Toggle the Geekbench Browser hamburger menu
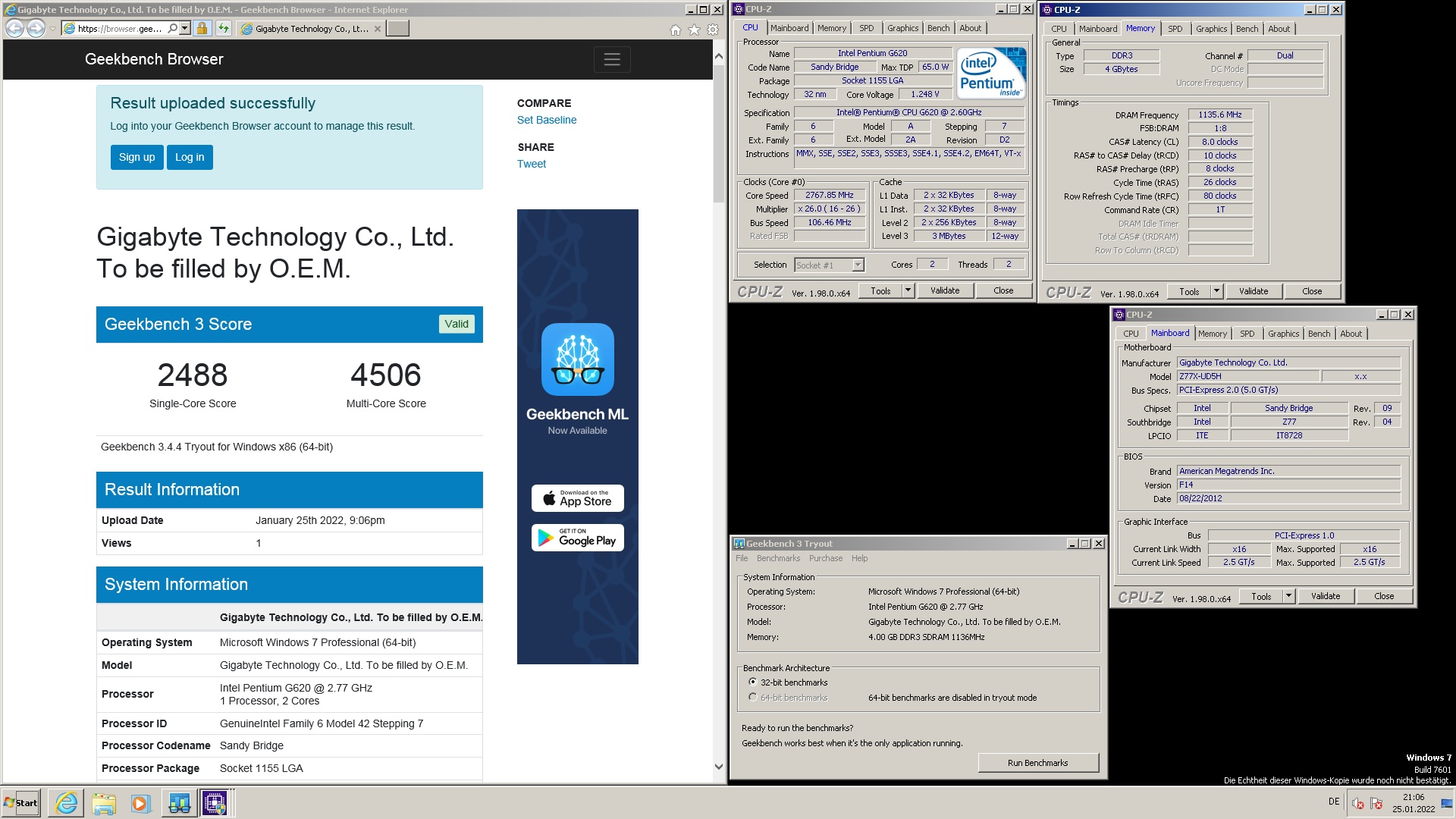 [x=612, y=59]
